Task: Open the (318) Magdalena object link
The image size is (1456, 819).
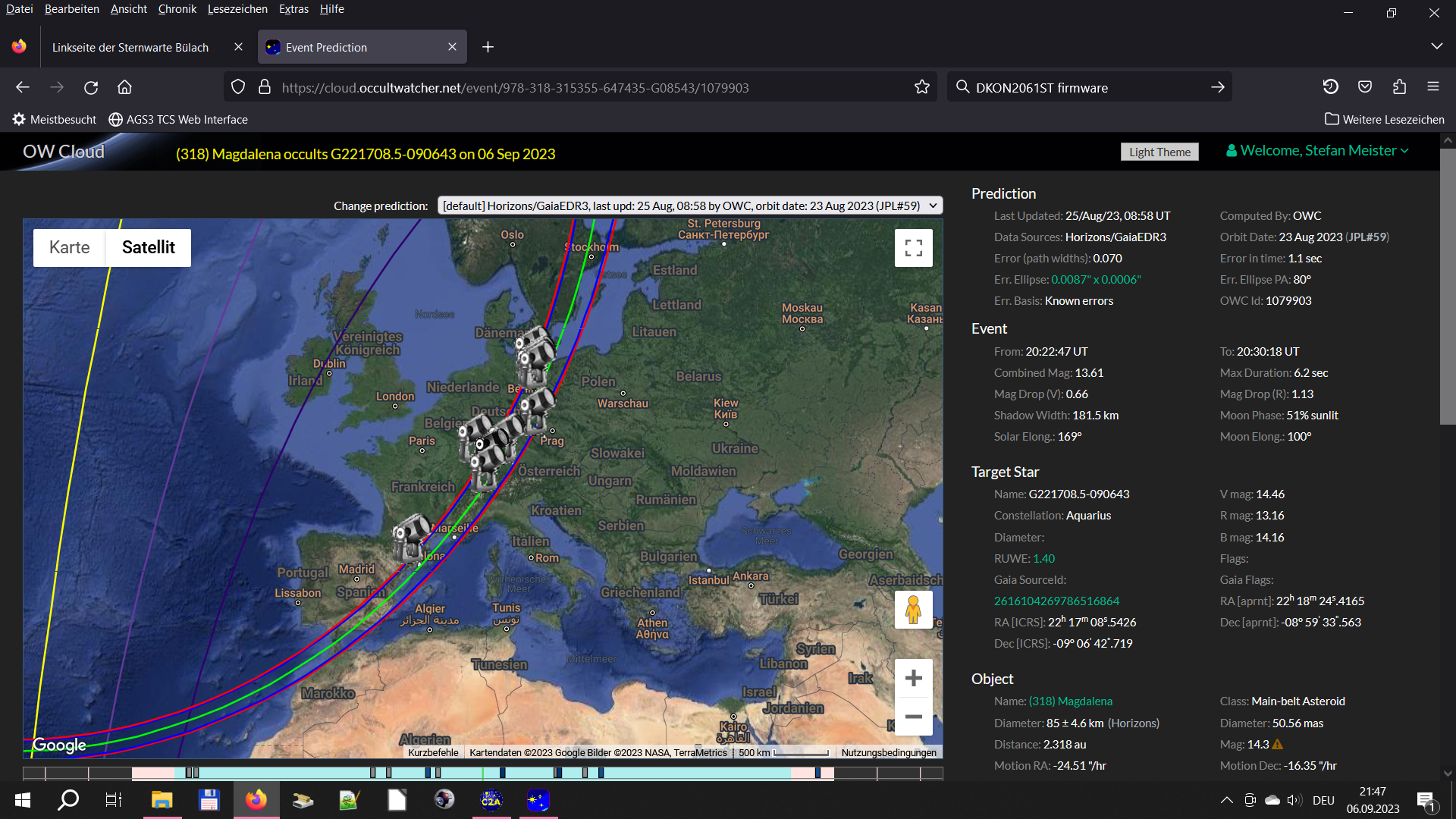Action: point(1070,701)
